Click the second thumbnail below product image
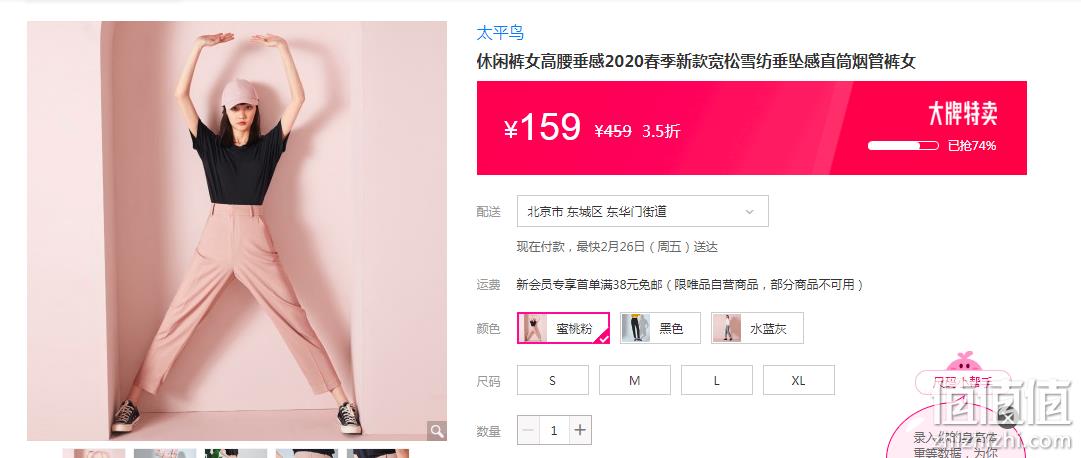 pos(165,453)
